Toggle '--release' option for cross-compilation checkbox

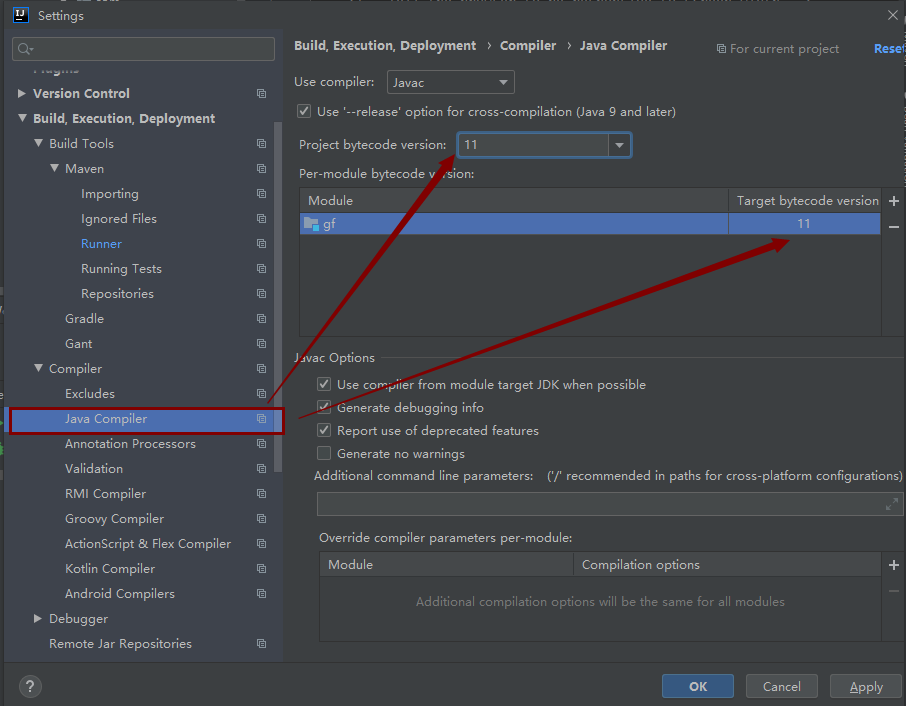(304, 112)
